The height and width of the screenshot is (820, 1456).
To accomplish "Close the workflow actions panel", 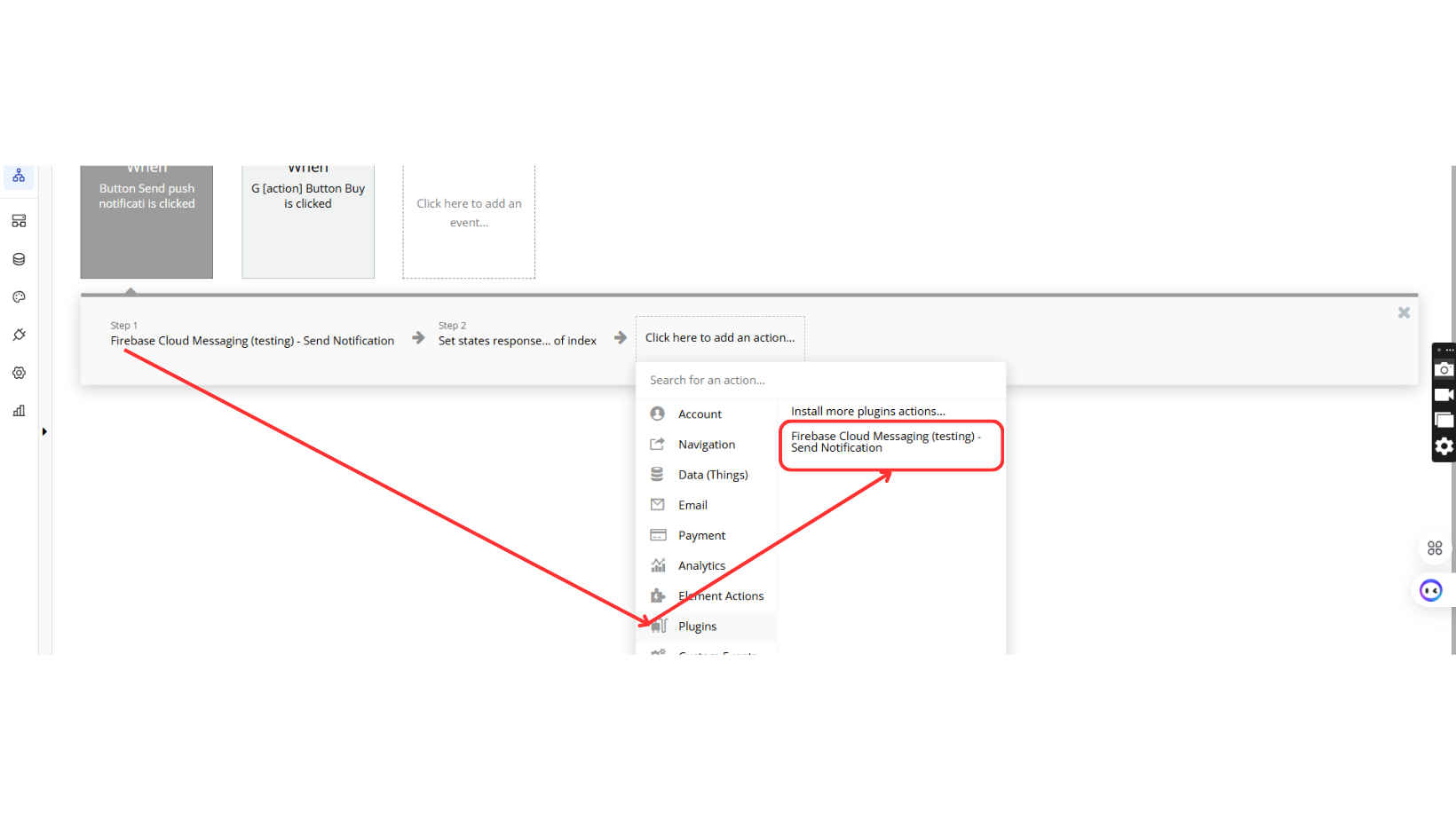I will pyautogui.click(x=1404, y=312).
